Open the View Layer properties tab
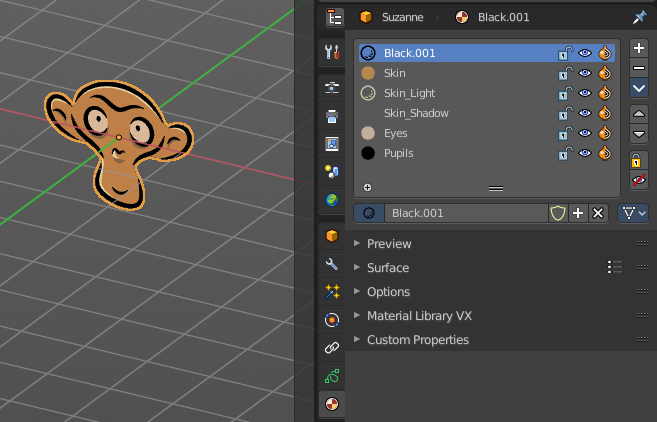Viewport: 657px width, 422px height. click(x=332, y=144)
